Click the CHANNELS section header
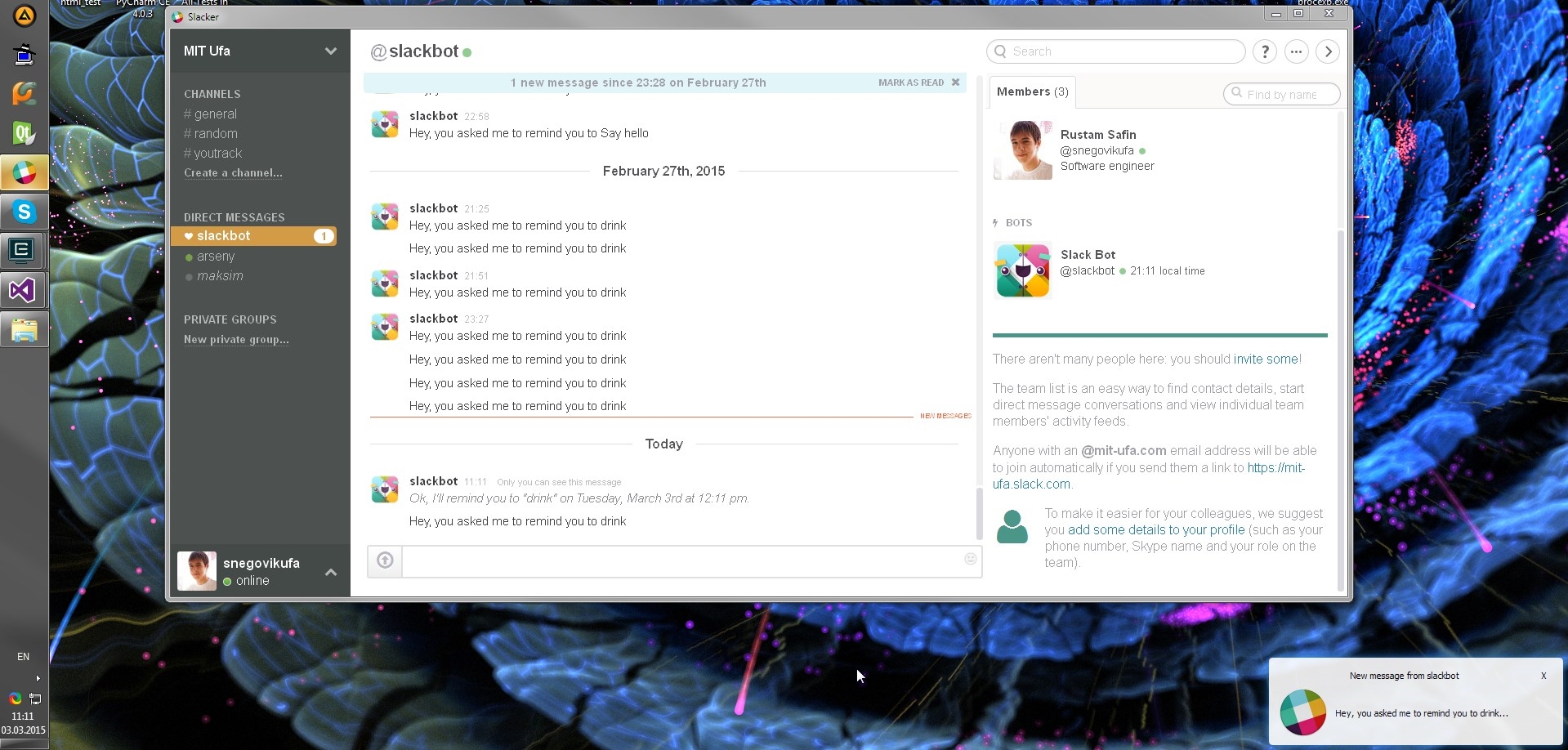This screenshot has height=750, width=1568. pos(212,94)
